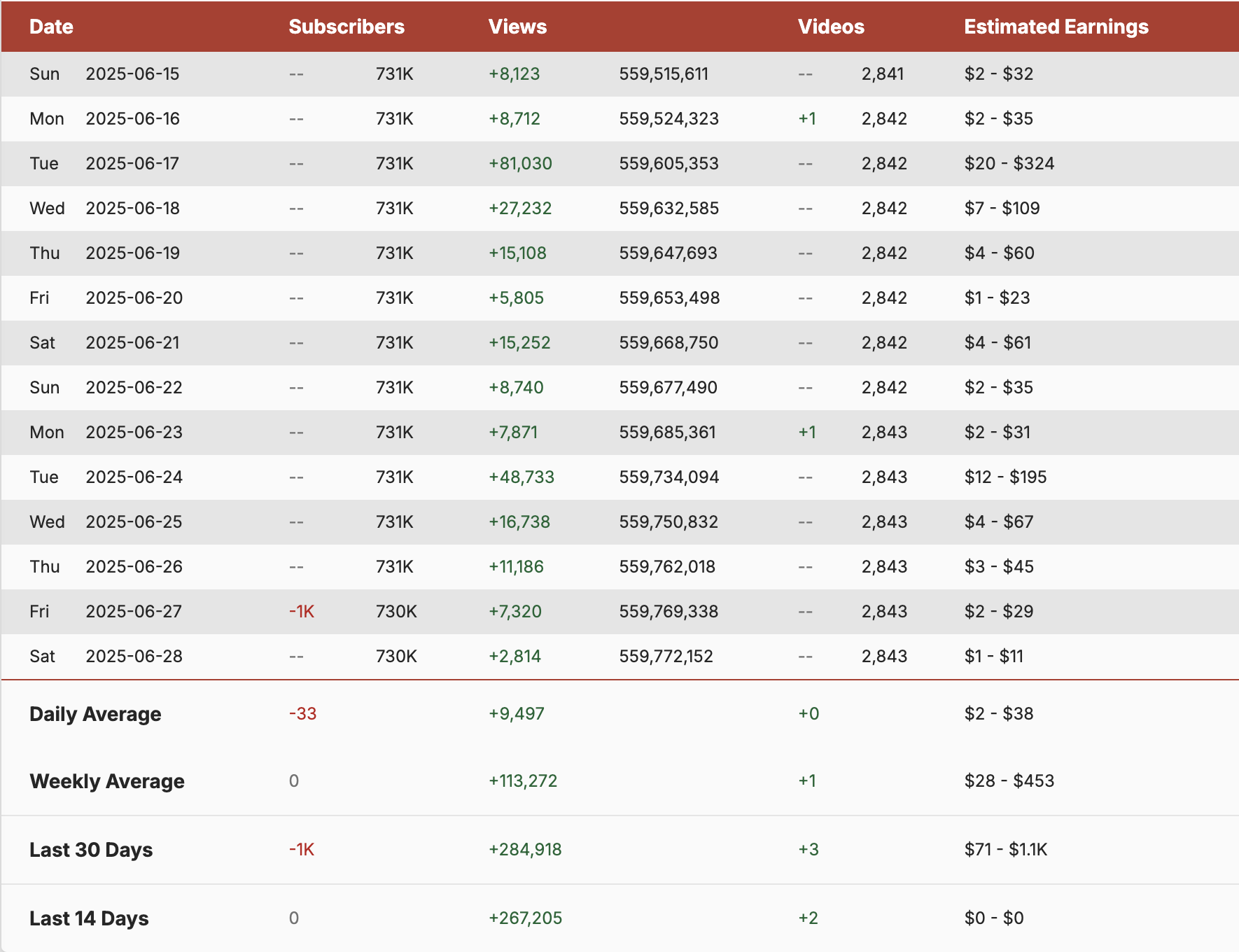Click the total views 559,677,490
Viewport: 1239px width, 952px height.
668,388
